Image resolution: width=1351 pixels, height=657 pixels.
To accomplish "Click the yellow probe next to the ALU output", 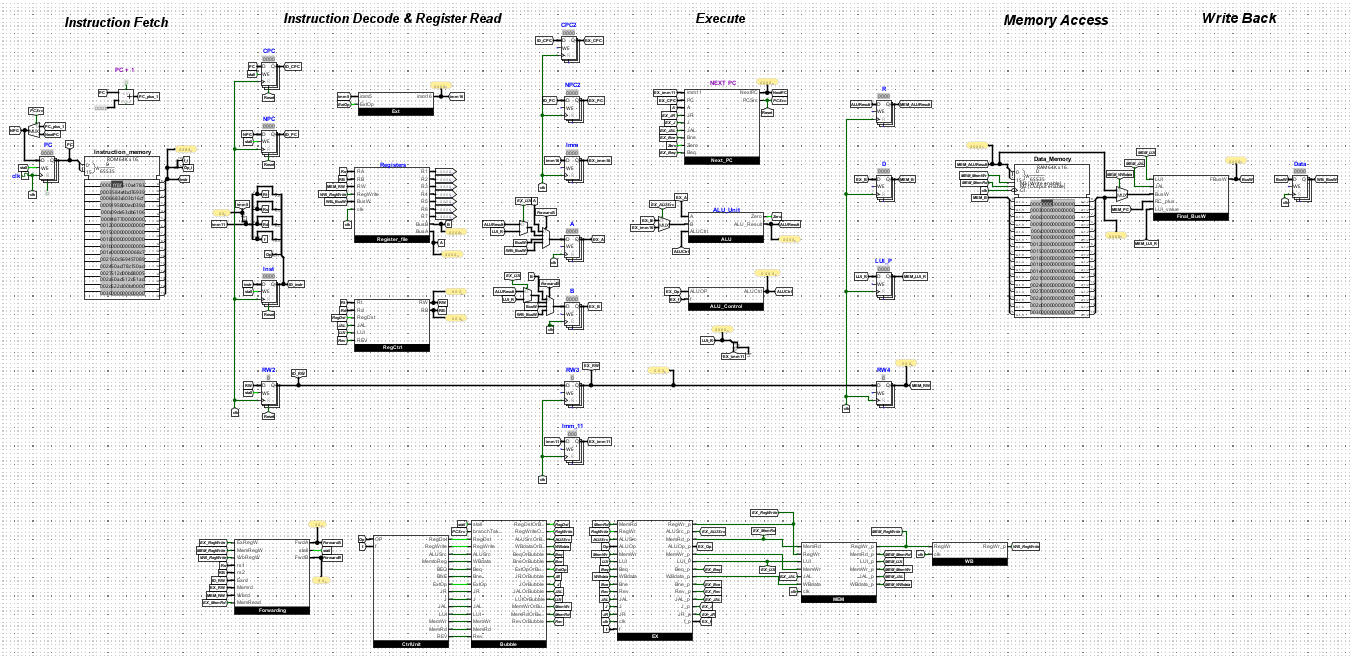I will click(x=788, y=239).
